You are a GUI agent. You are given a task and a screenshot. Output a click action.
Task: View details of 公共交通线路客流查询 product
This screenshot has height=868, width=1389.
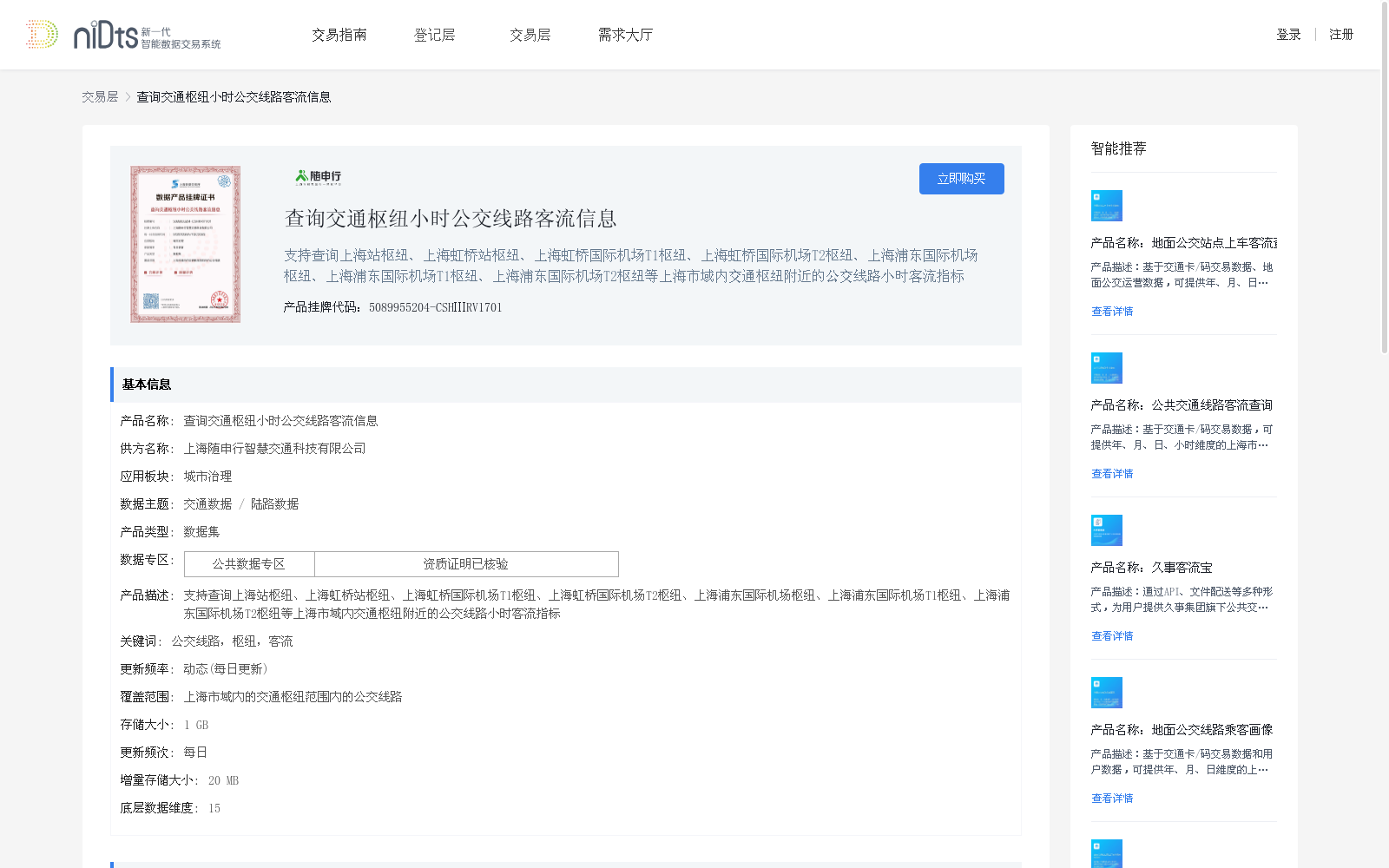click(x=1112, y=473)
